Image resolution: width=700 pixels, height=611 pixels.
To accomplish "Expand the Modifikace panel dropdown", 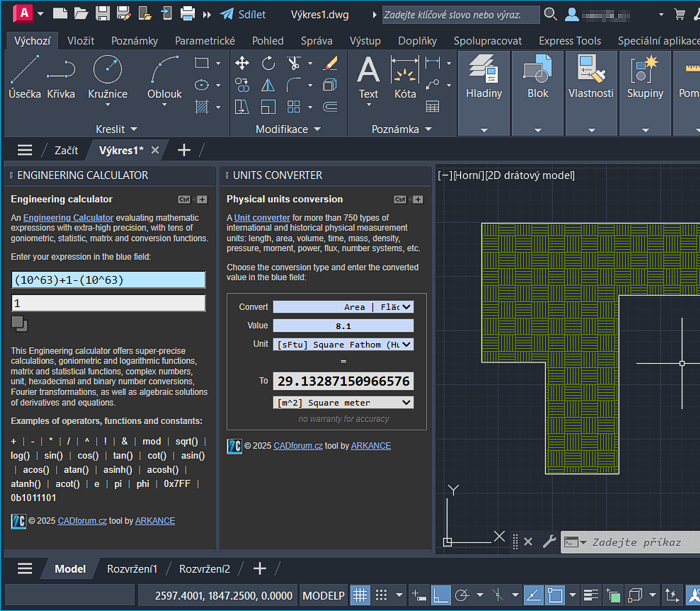I will pos(288,129).
